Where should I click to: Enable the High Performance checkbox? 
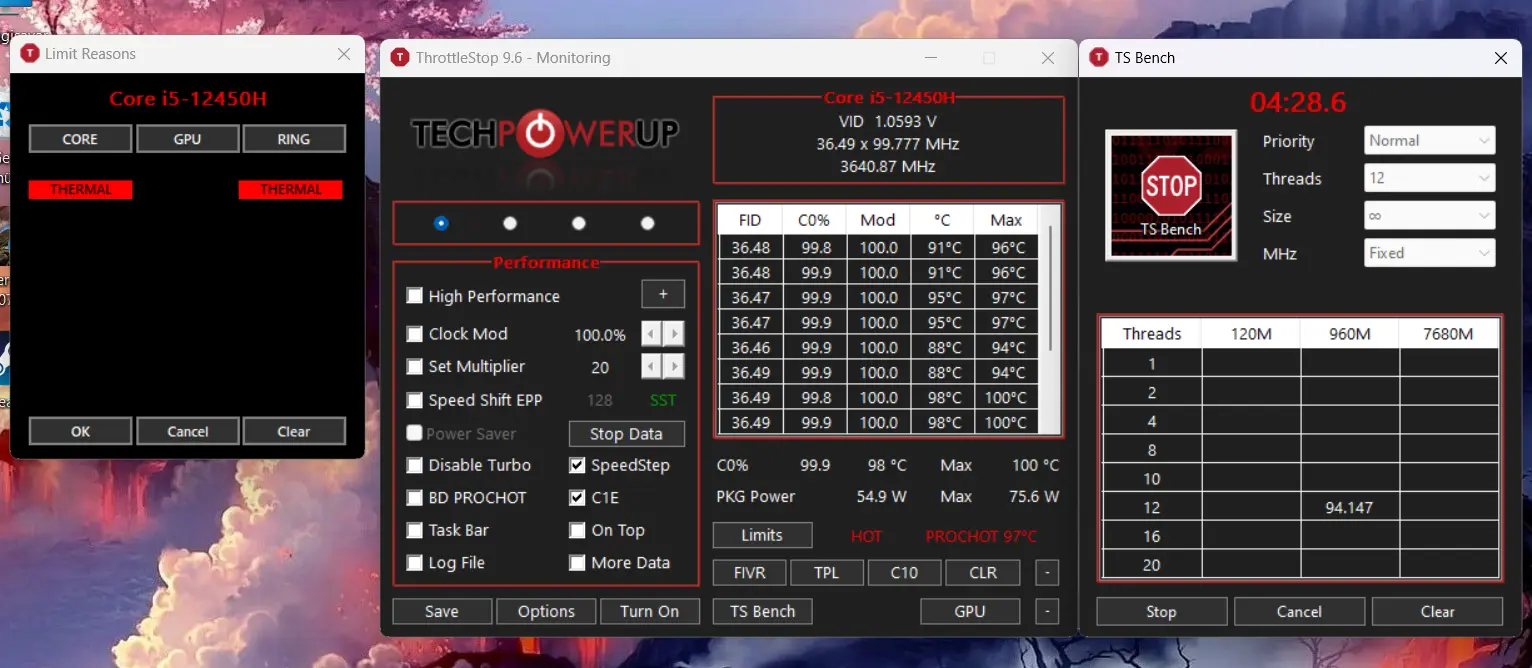[x=414, y=296]
